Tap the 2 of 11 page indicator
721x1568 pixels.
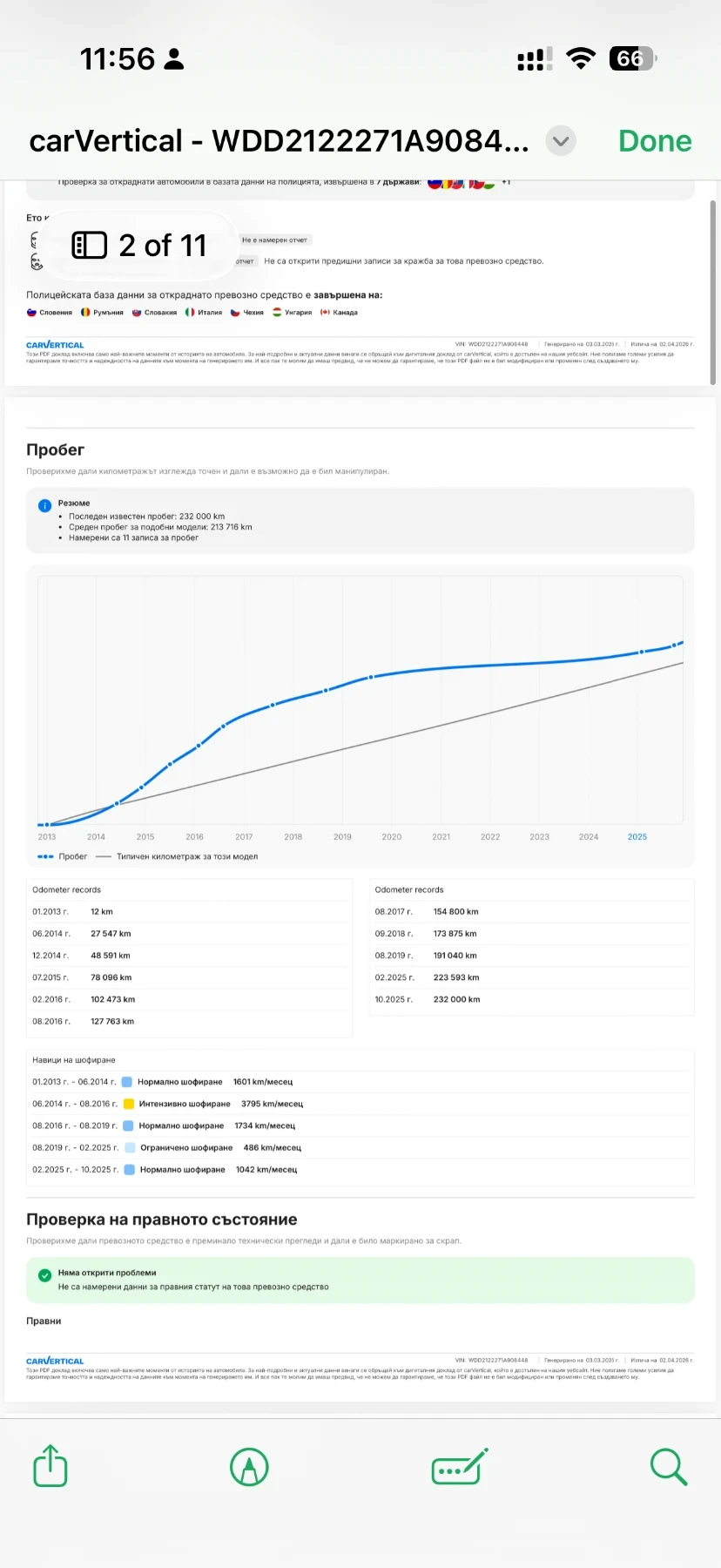coord(162,246)
